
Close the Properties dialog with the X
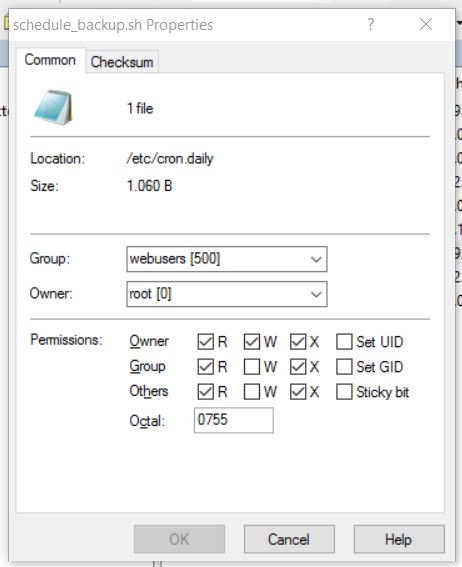point(426,25)
